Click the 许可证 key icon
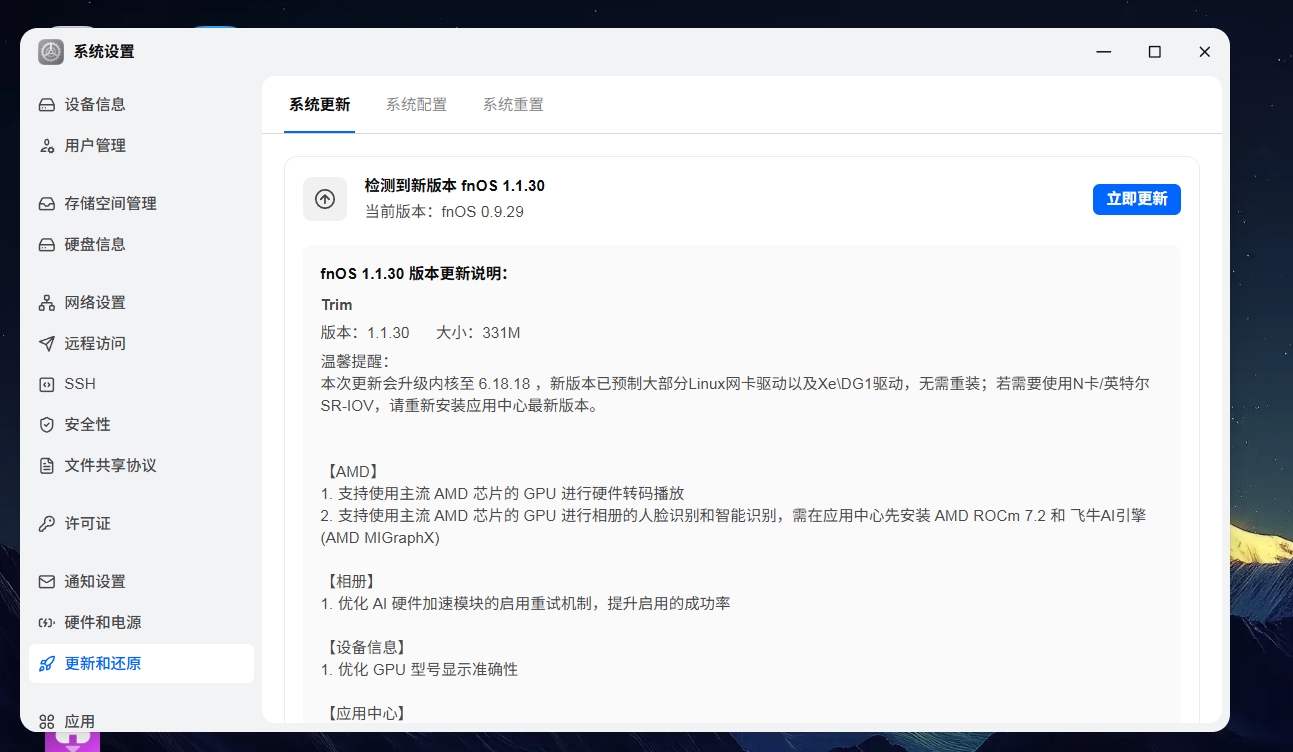 47,524
